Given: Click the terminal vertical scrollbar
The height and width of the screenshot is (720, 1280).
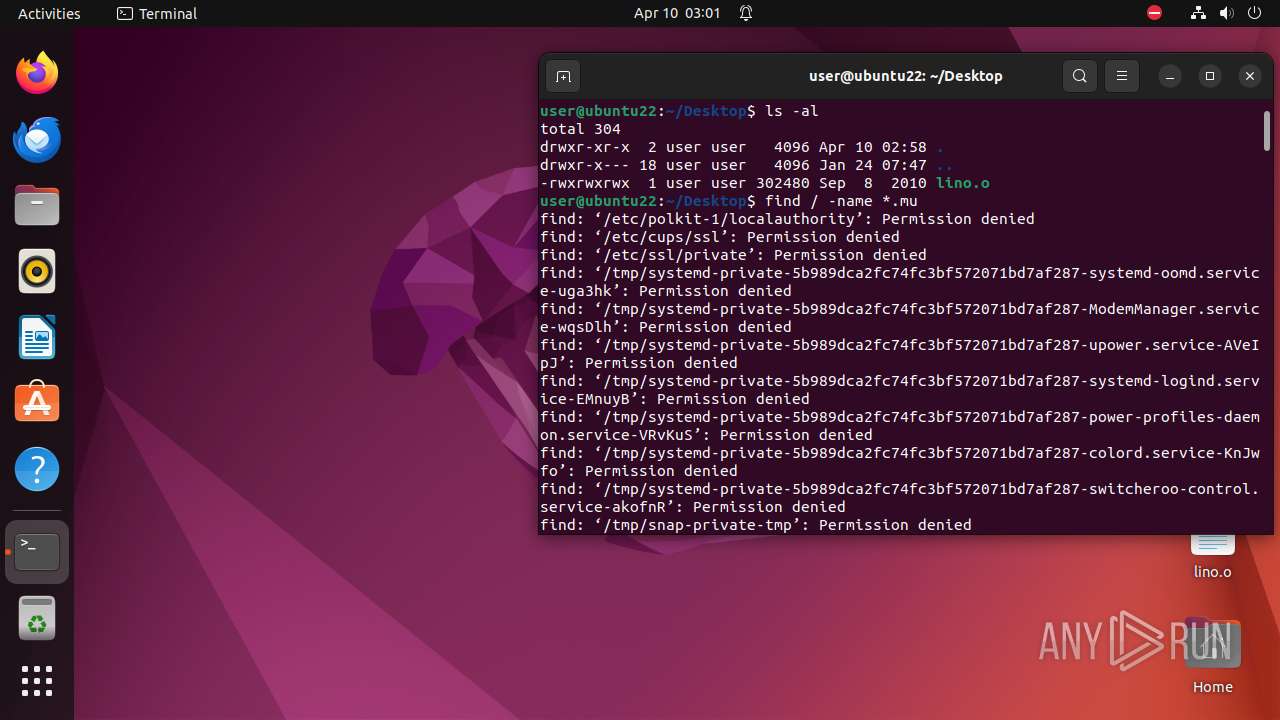Looking at the screenshot, I should [x=1267, y=131].
